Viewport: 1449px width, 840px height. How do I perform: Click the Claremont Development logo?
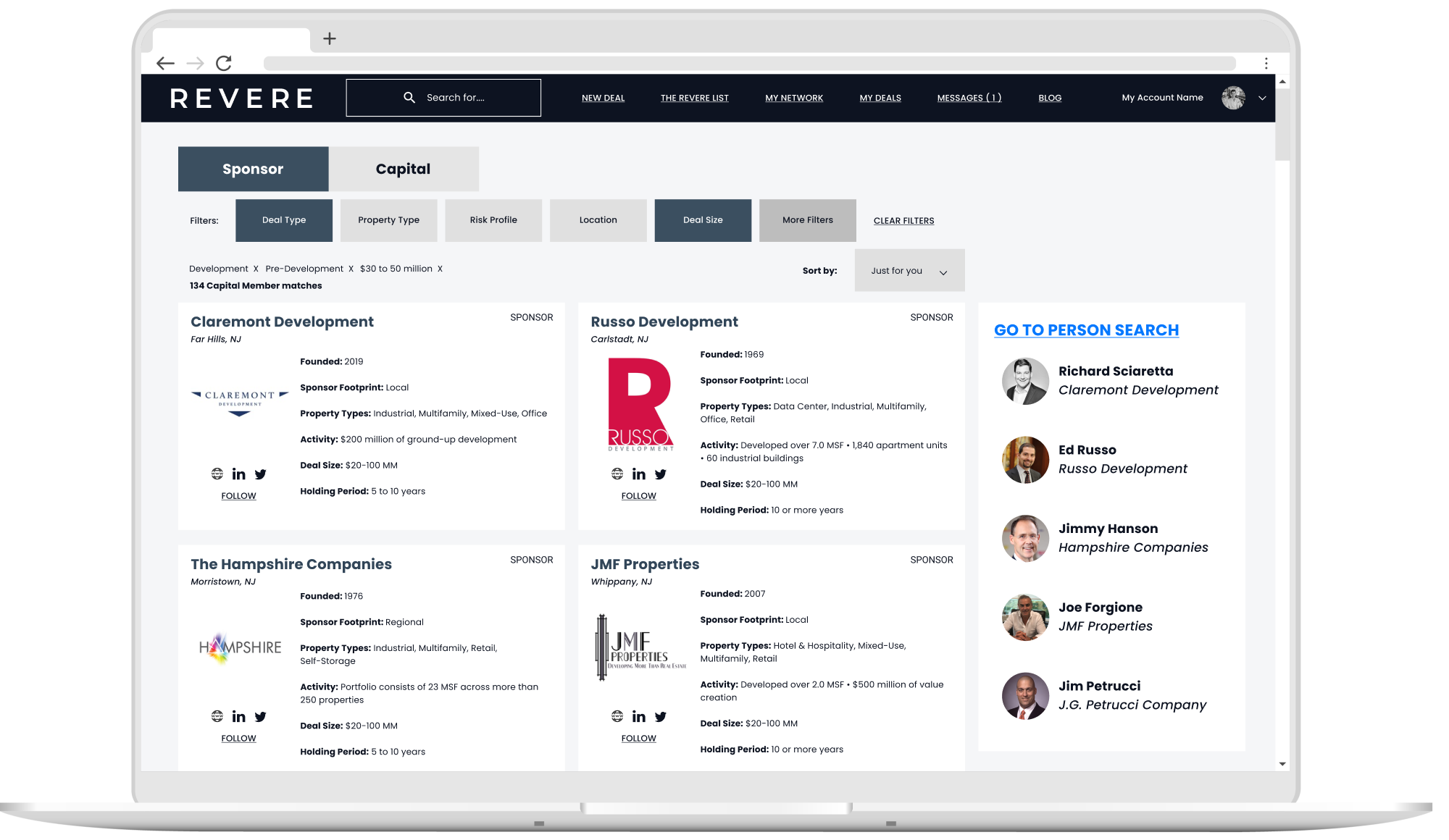pyautogui.click(x=239, y=403)
